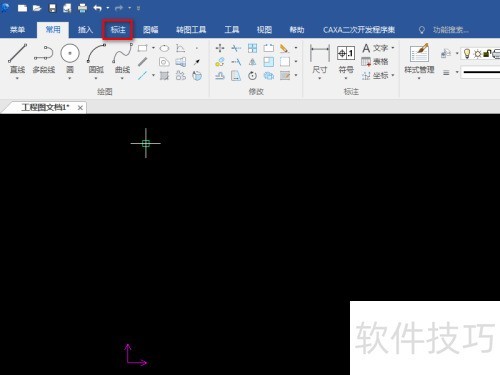
Task: Toggle the layer lock icon
Action: (487, 53)
